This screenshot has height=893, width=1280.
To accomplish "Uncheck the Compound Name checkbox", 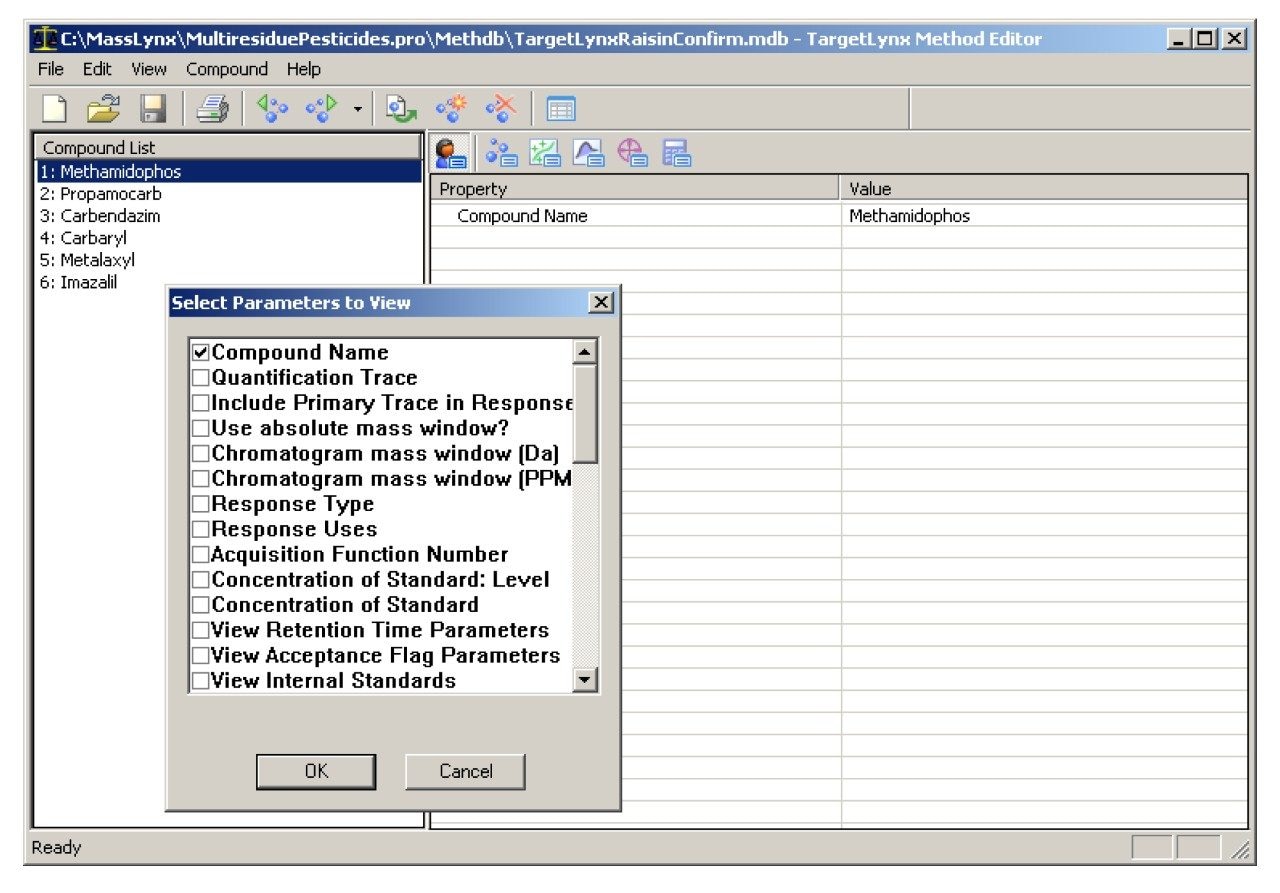I will click(x=201, y=352).
